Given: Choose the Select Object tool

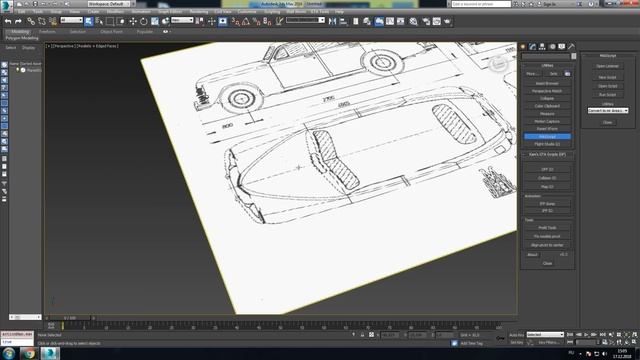Looking at the screenshot, I should click(x=89, y=21).
